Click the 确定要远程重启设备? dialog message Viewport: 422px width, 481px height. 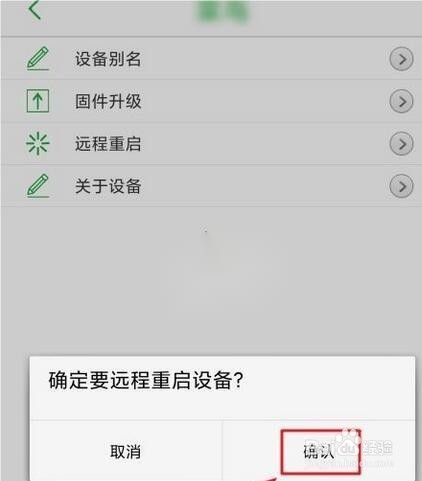tap(146, 380)
